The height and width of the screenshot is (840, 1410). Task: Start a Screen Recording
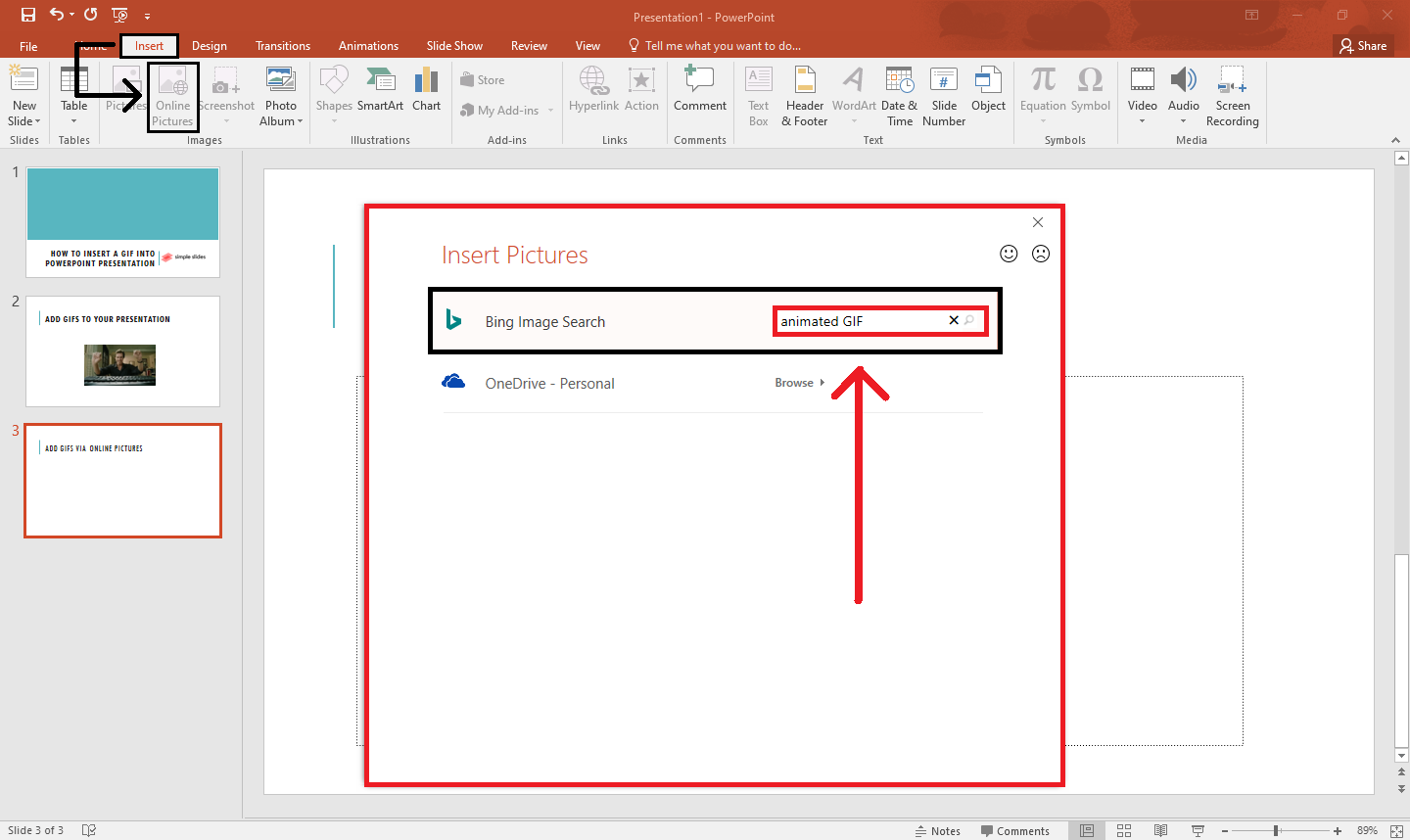click(1232, 97)
